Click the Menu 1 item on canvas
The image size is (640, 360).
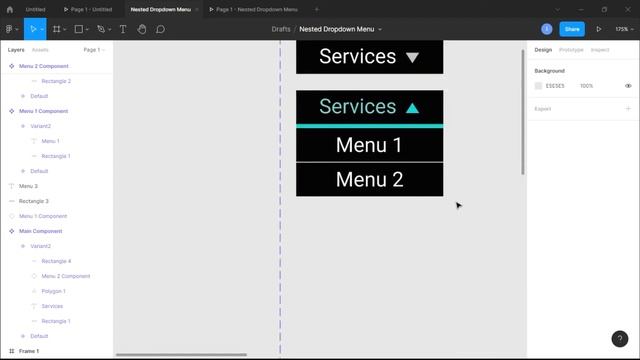click(369, 145)
